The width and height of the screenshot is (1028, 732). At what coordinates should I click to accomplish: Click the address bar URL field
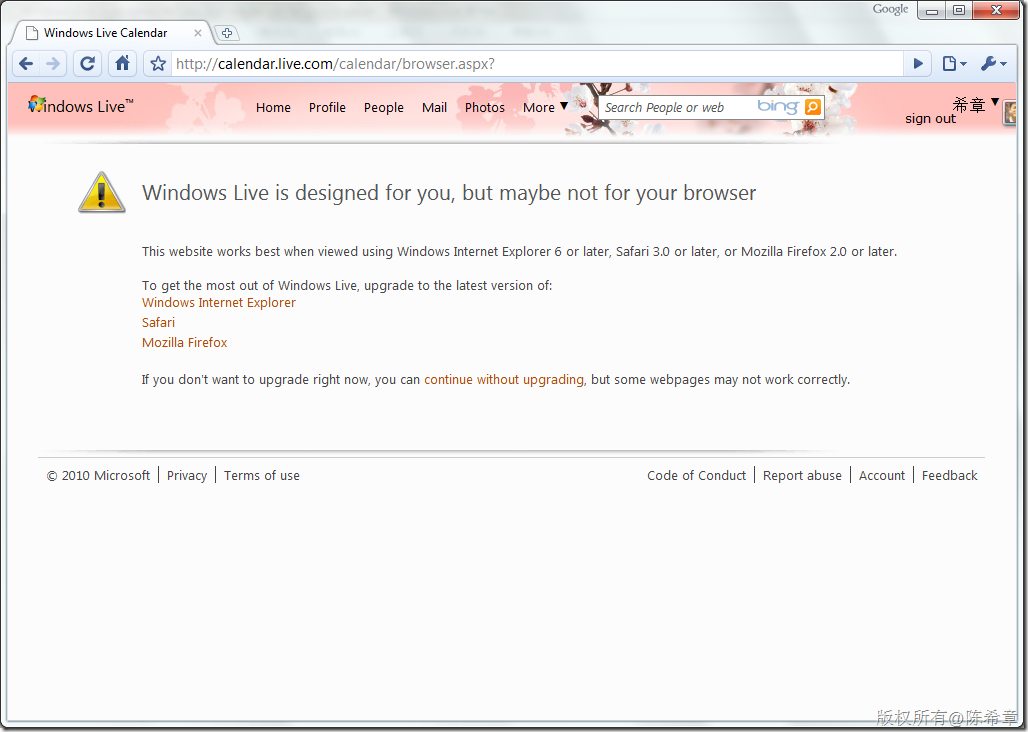[x=536, y=64]
